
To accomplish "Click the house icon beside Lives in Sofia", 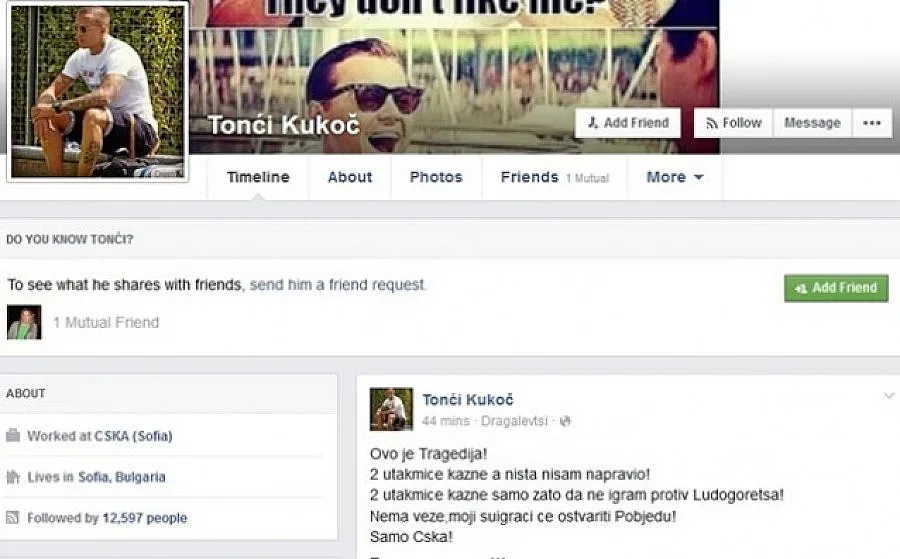I will point(13,476).
